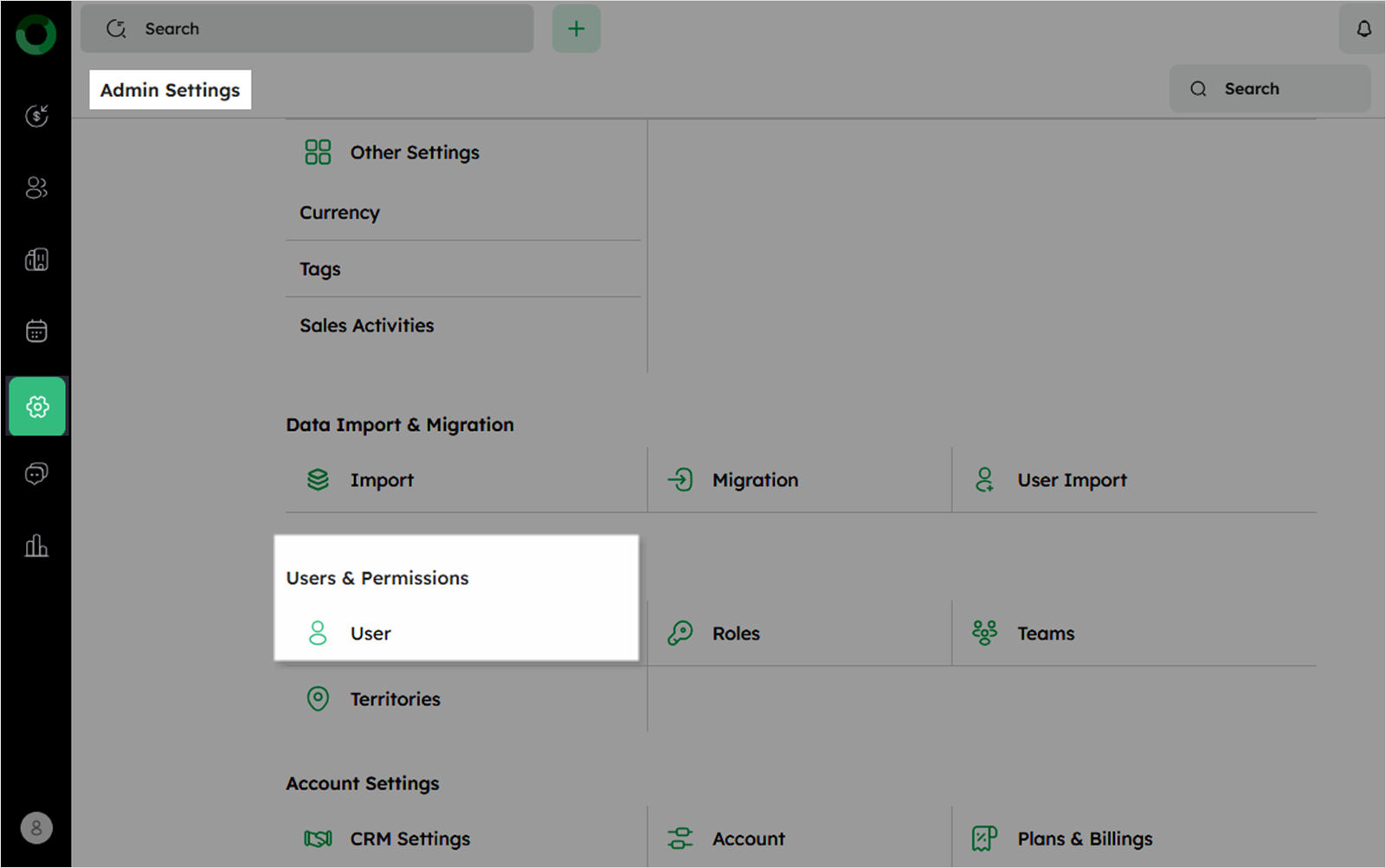The image size is (1386, 868).
Task: Open the contacts icon in sidebar
Action: point(36,188)
